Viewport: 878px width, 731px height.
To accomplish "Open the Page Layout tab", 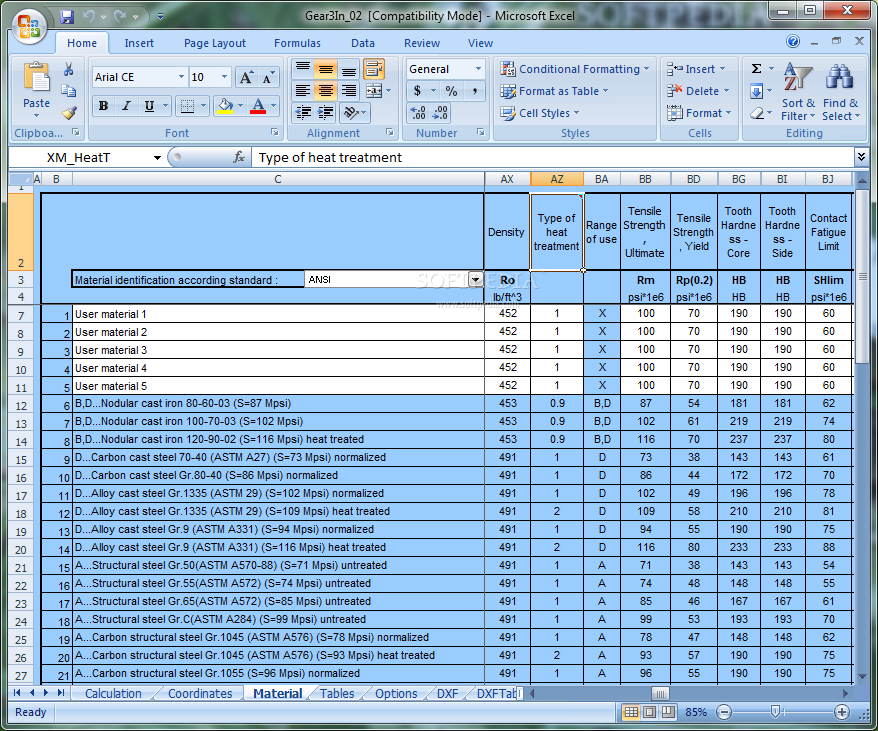I will coord(214,43).
